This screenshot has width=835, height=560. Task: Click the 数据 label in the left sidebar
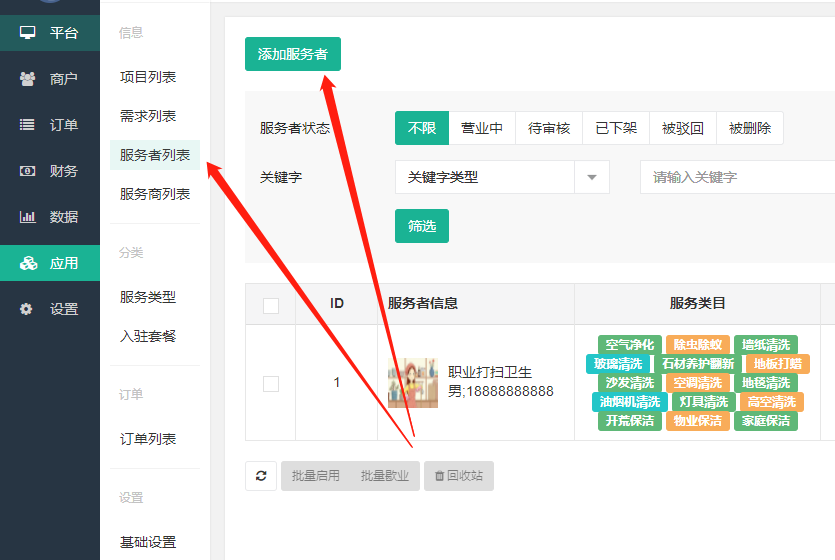(64, 217)
